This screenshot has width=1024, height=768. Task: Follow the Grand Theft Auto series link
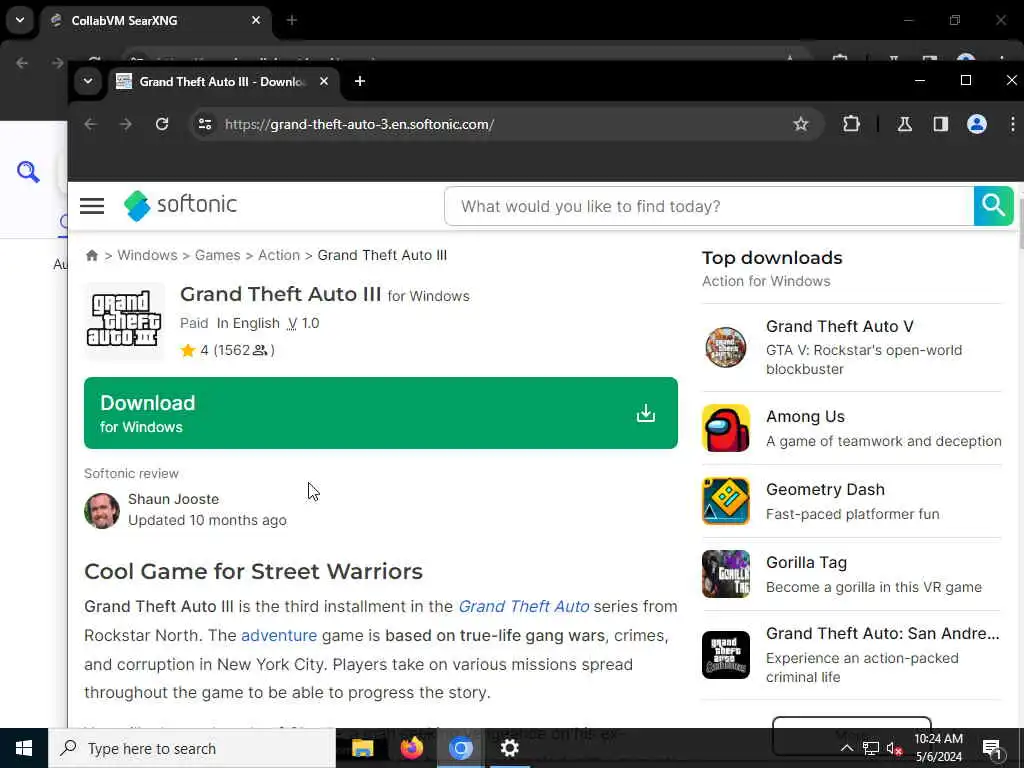point(524,607)
